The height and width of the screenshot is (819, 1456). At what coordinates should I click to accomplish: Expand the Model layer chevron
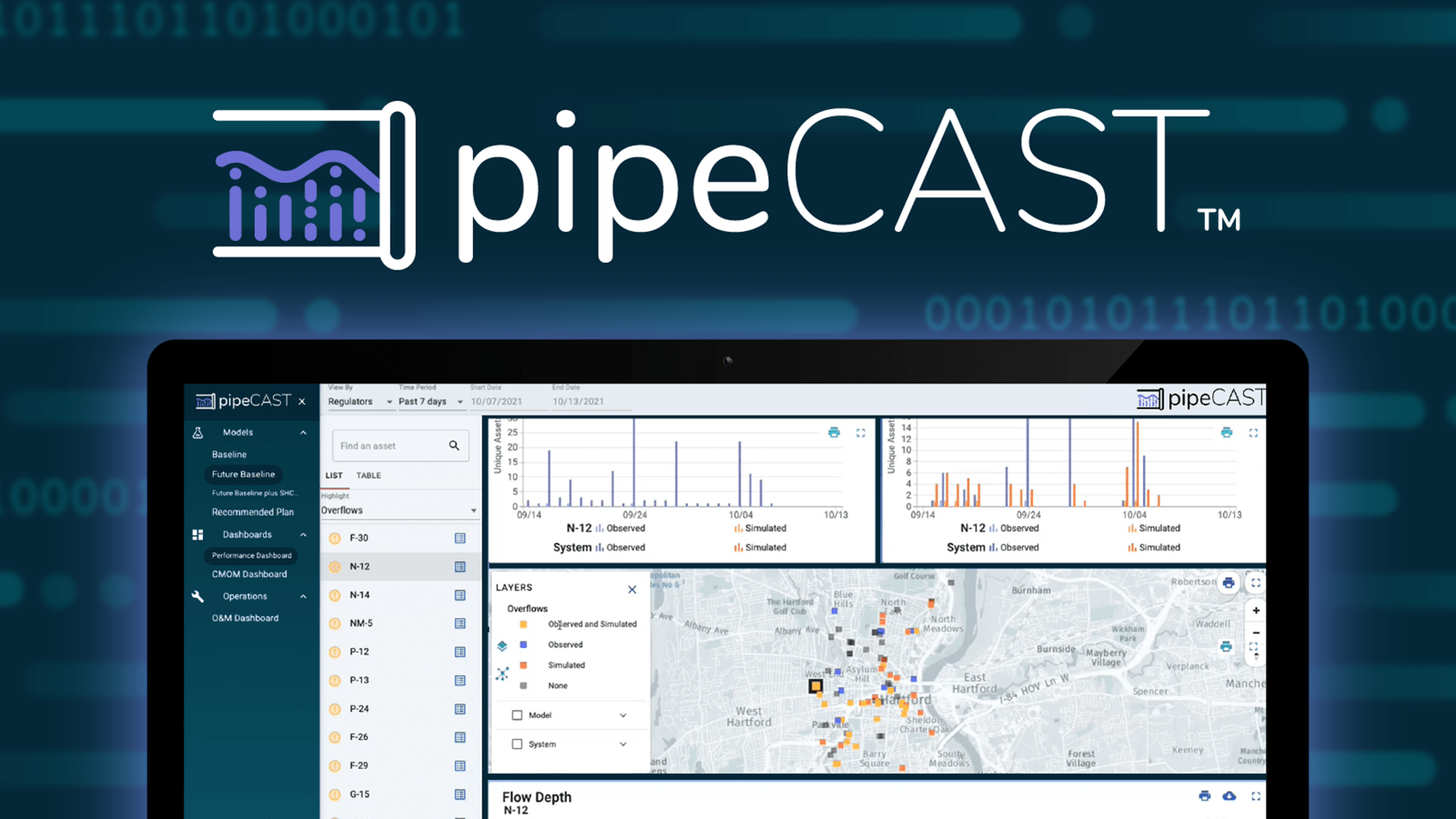coord(623,715)
